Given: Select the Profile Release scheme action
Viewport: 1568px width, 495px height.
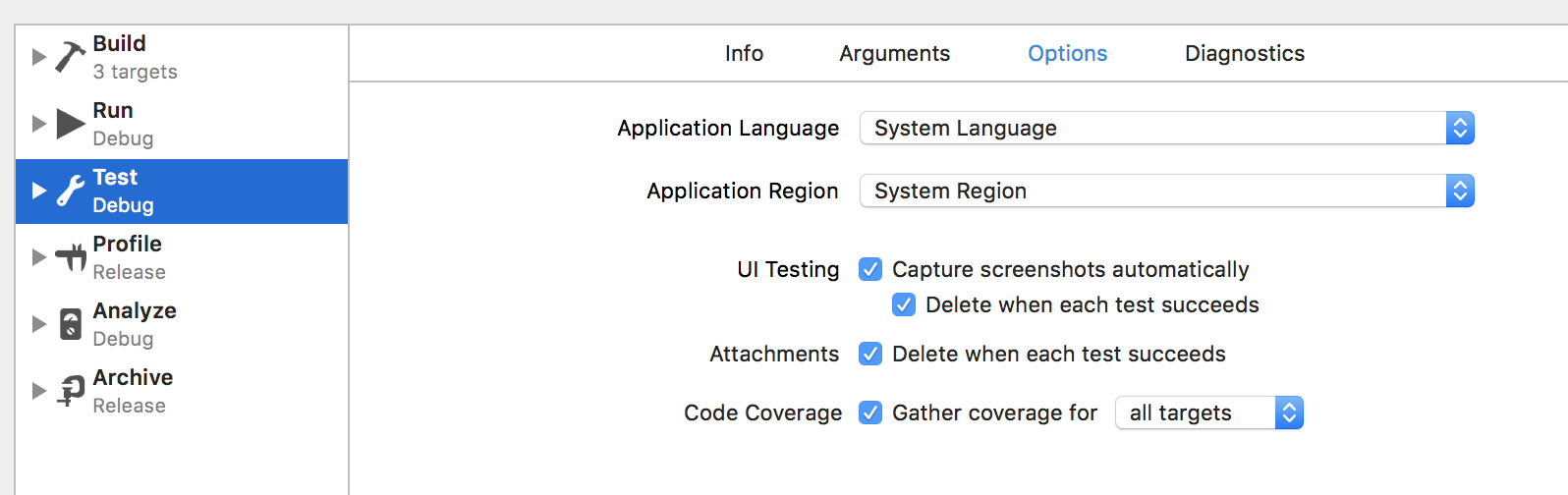Looking at the screenshot, I should tap(128, 257).
